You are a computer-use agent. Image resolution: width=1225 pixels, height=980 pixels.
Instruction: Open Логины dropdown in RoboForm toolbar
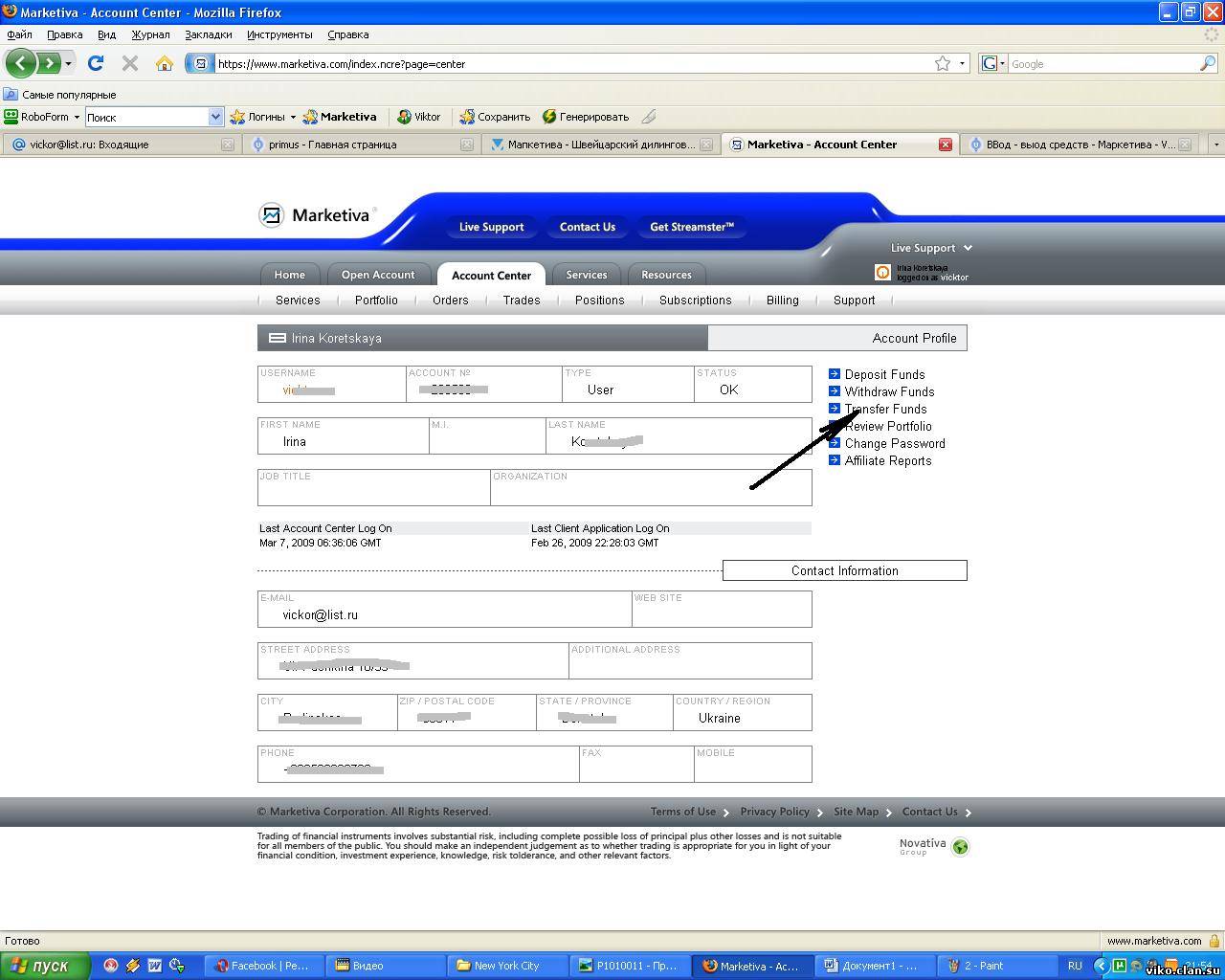click(x=262, y=117)
